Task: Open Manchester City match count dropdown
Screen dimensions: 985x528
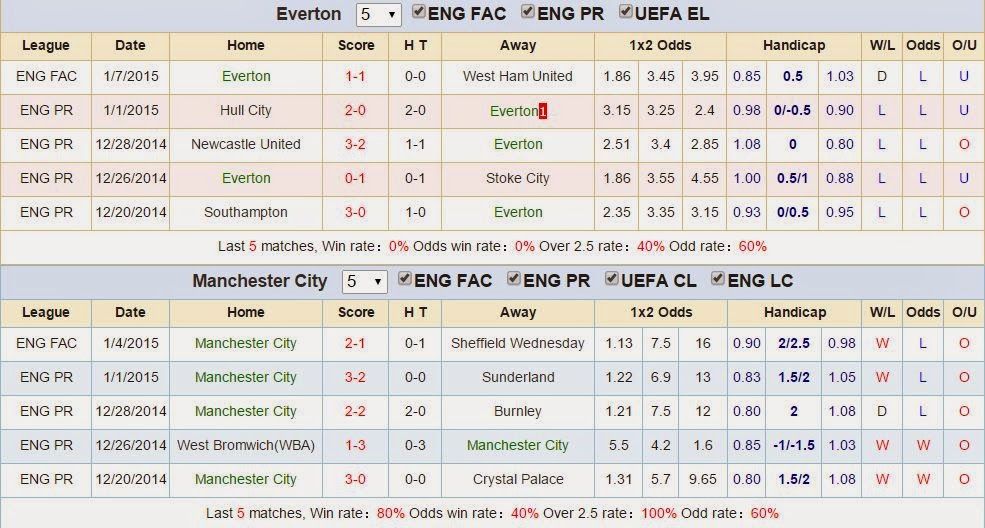Action: 365,282
